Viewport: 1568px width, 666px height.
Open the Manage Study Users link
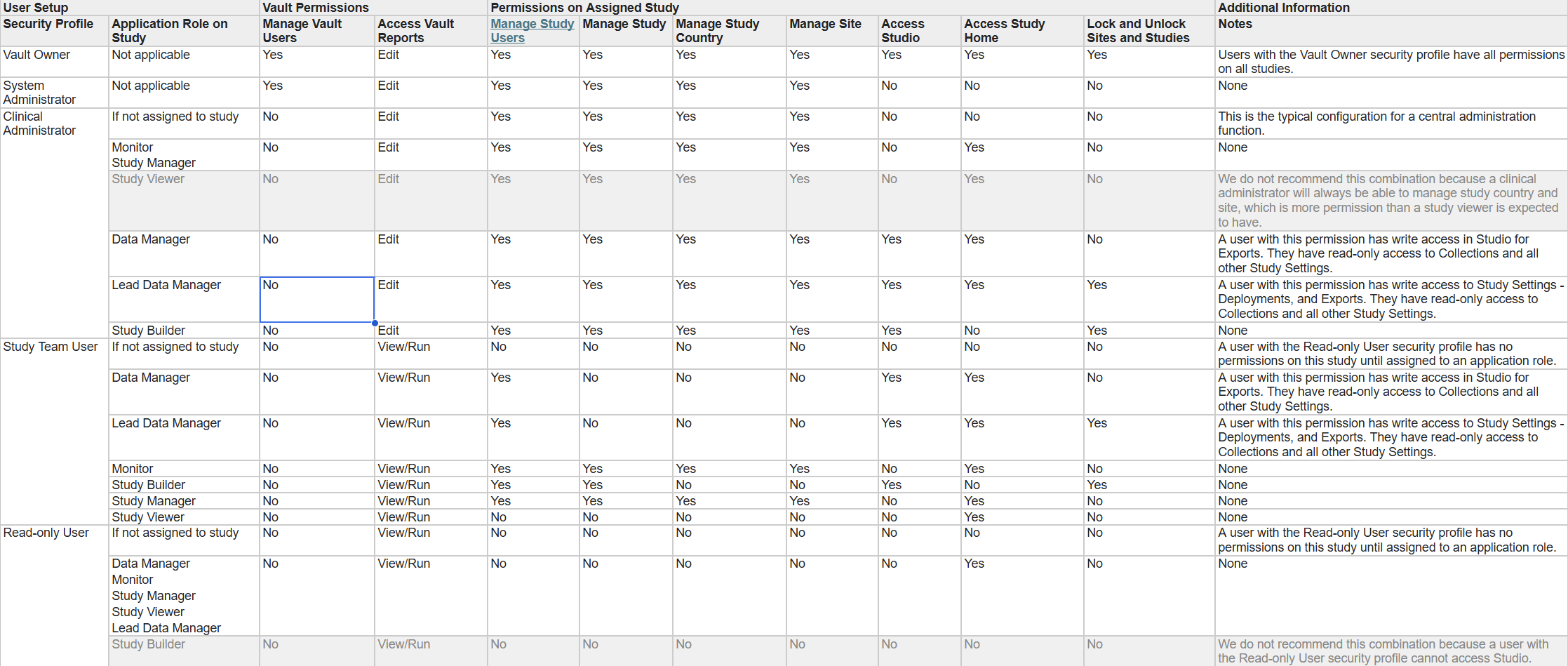(532, 31)
